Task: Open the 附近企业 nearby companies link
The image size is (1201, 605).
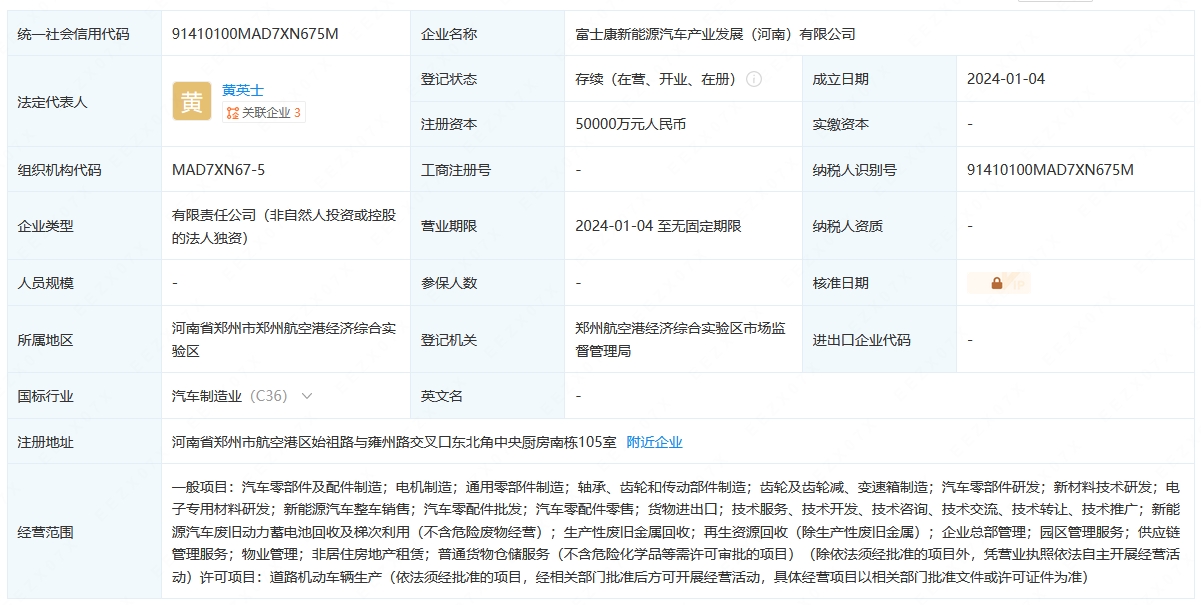Action: pos(654,442)
